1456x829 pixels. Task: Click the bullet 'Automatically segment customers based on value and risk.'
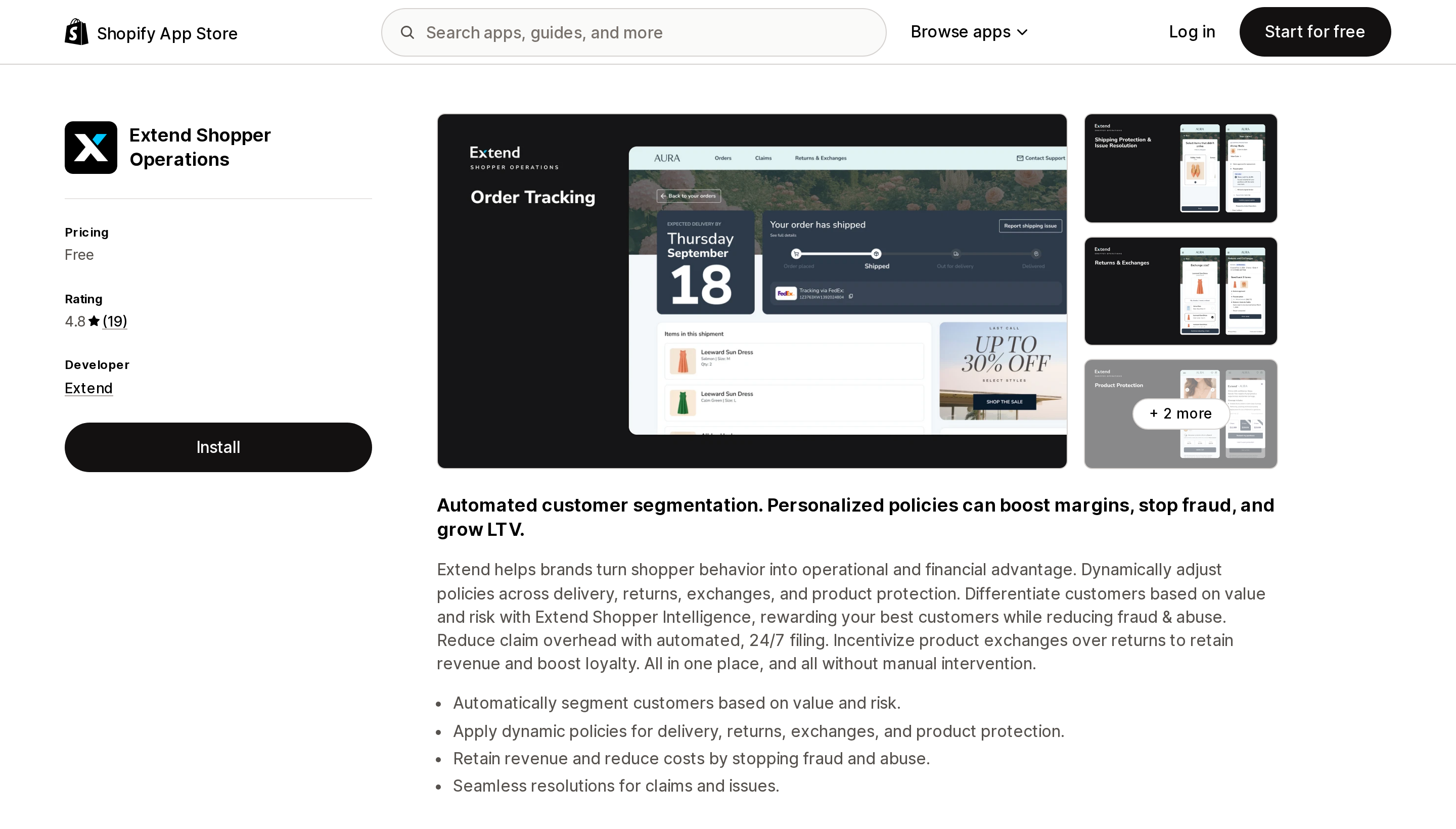tap(676, 703)
